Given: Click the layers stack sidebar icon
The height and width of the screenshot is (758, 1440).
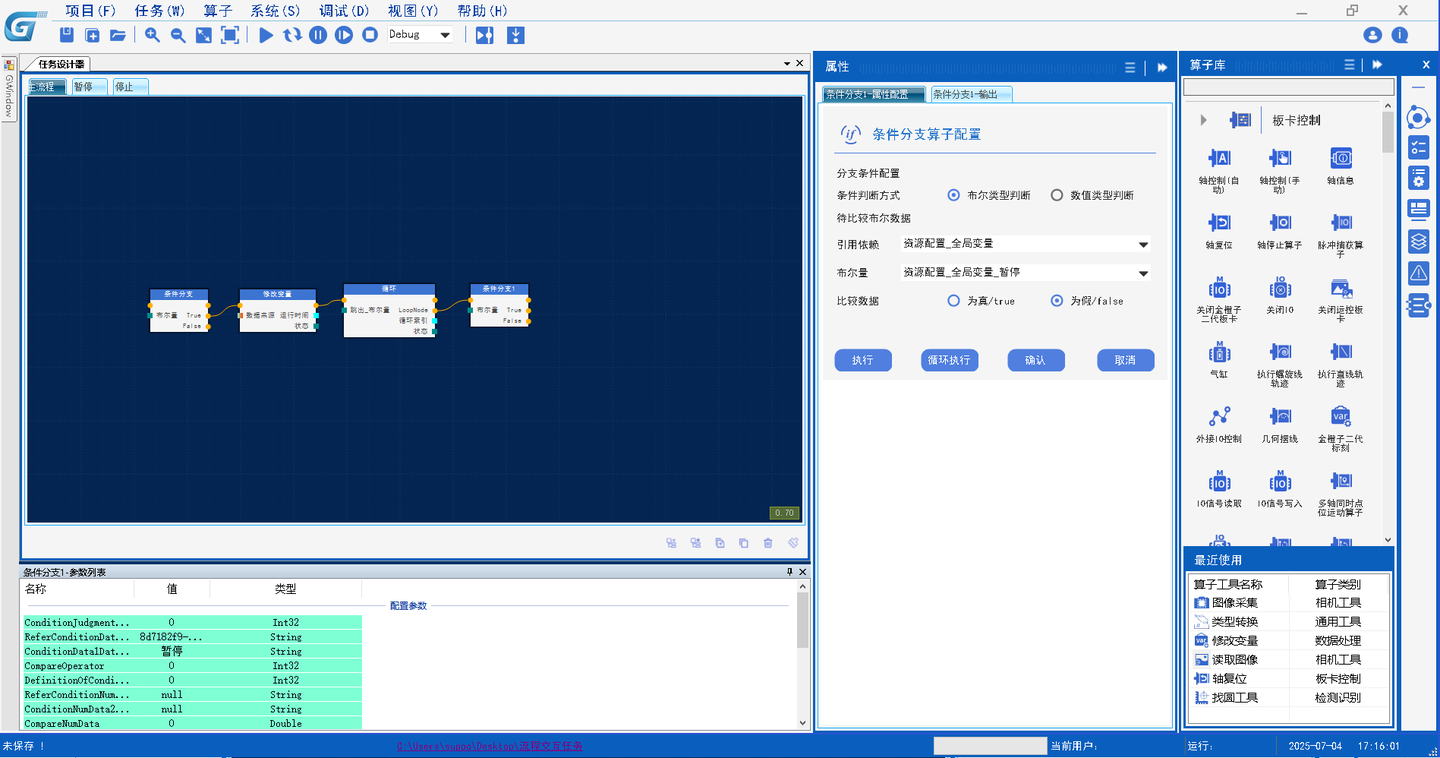Looking at the screenshot, I should tap(1418, 241).
